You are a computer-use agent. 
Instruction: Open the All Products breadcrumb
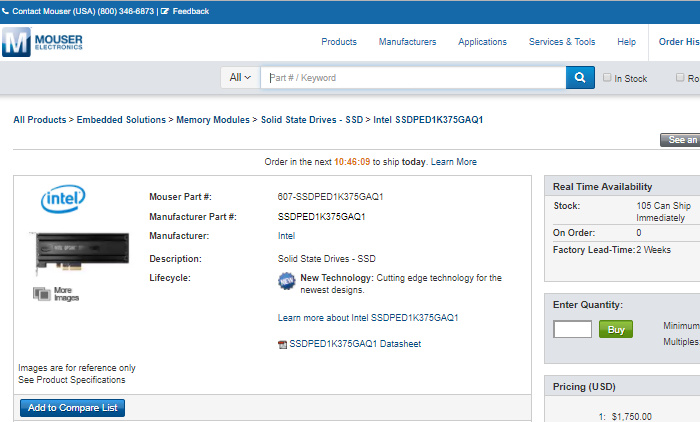pos(40,120)
